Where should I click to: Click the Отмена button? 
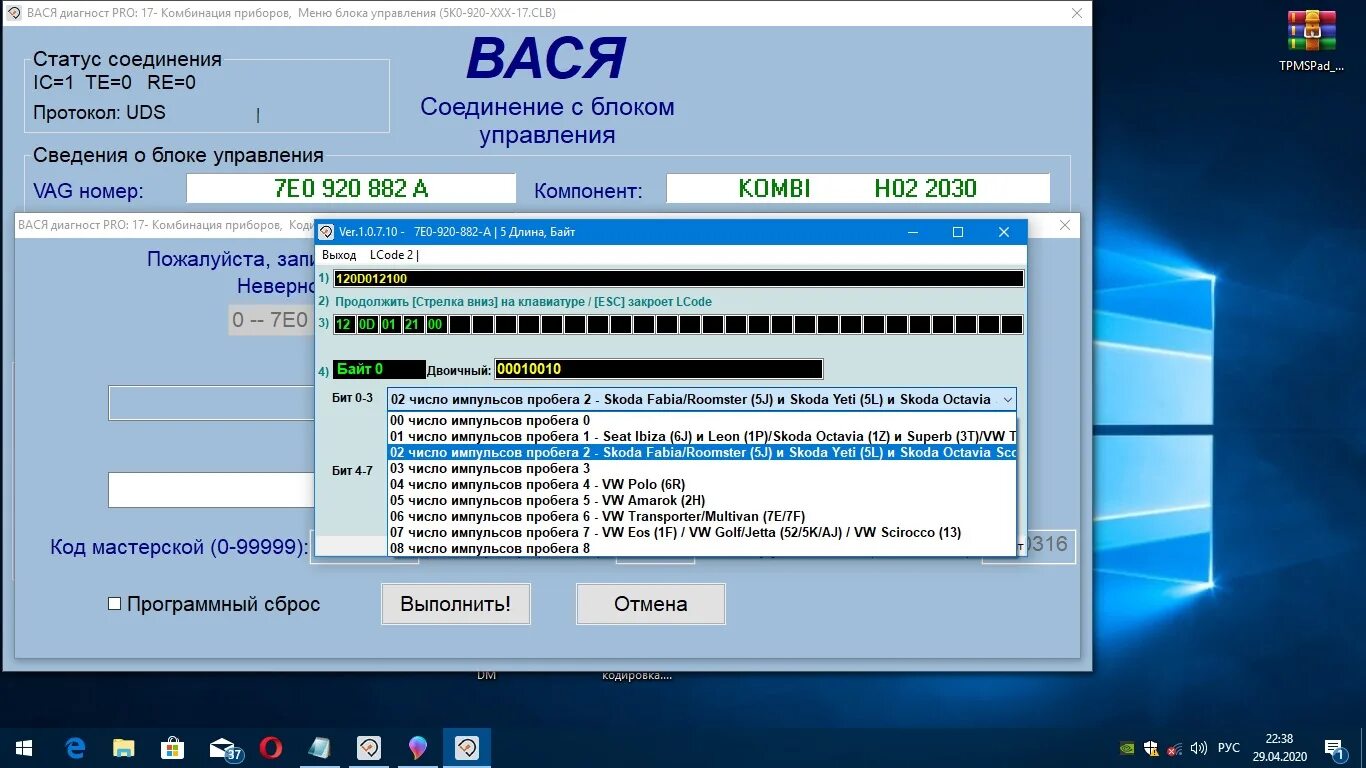click(x=651, y=604)
